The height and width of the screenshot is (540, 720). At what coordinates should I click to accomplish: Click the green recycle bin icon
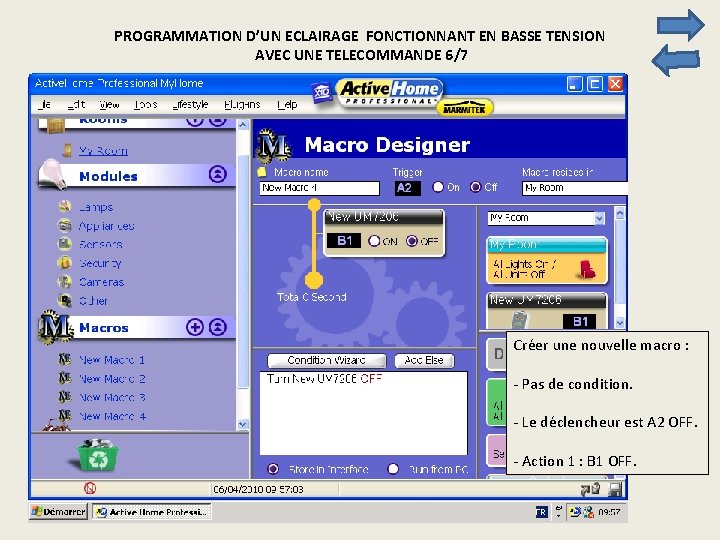[x=98, y=455]
